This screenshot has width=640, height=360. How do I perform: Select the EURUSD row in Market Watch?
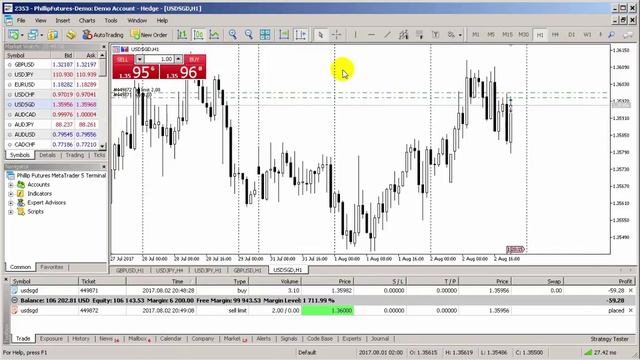pyautogui.click(x=52, y=84)
